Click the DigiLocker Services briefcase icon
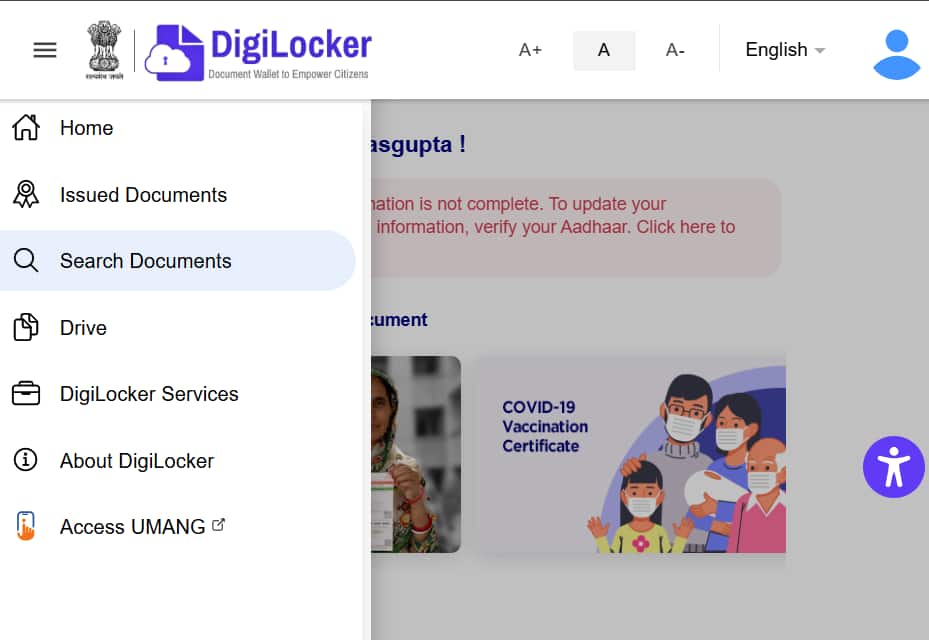 (x=26, y=394)
